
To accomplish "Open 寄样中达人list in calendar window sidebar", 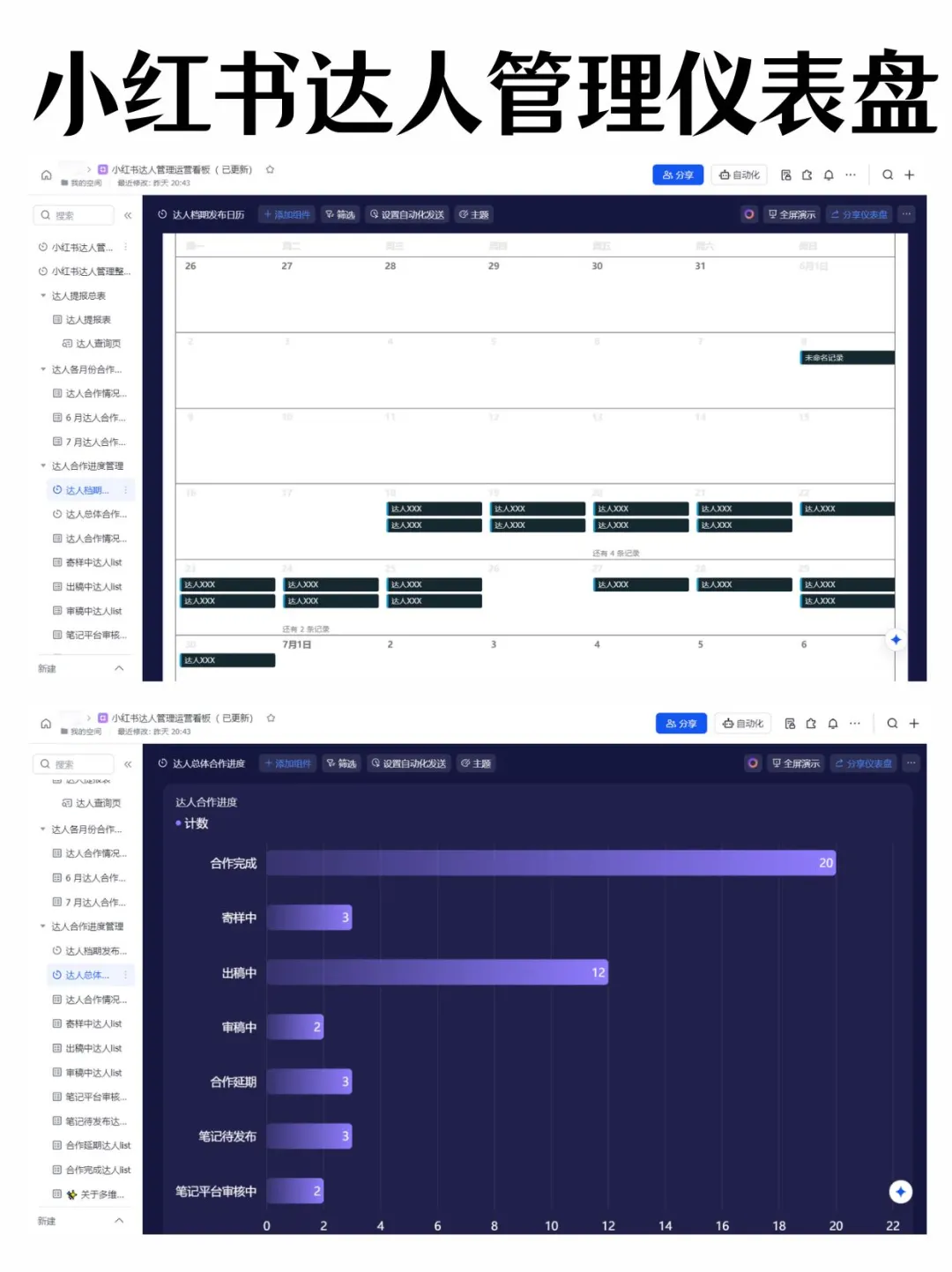I will (x=87, y=562).
